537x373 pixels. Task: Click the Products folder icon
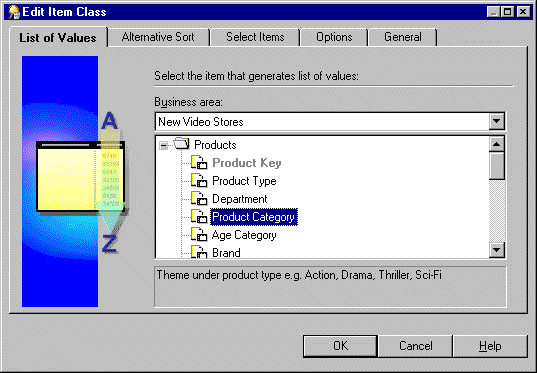pyautogui.click(x=182, y=144)
